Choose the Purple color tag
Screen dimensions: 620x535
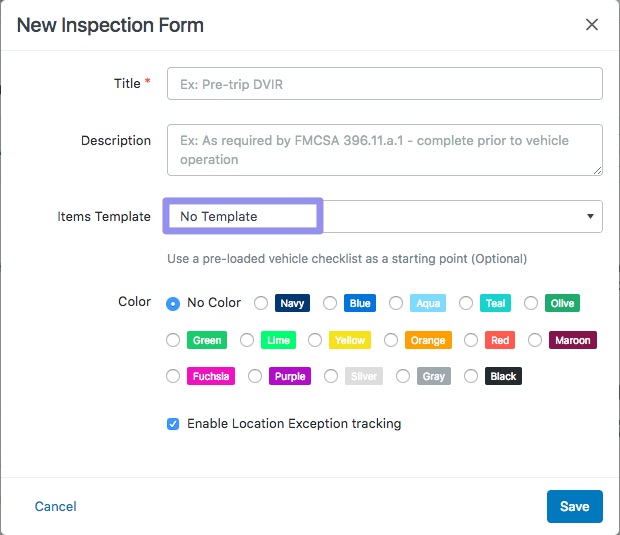[x=290, y=376]
